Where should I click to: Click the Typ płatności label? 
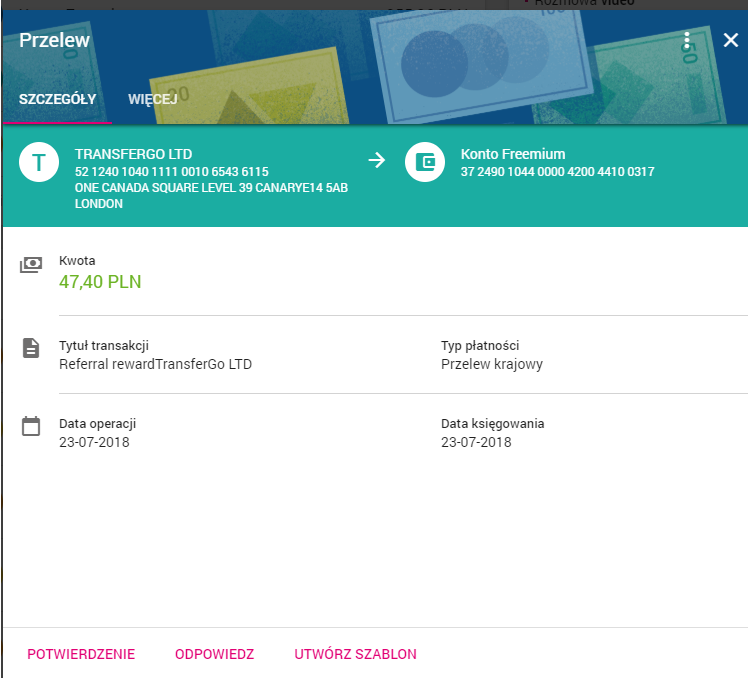(480, 345)
